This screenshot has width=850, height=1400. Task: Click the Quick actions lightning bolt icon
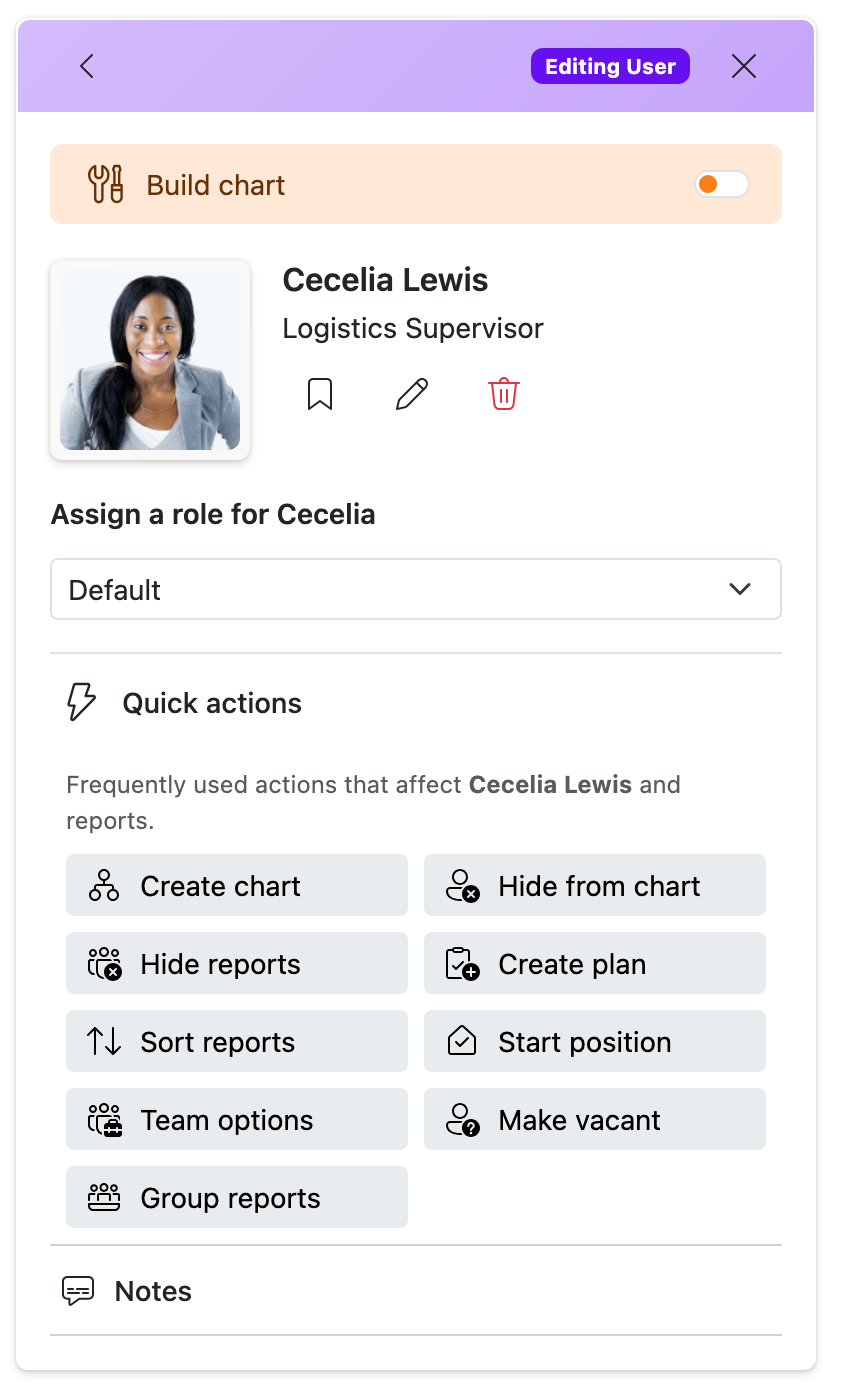coord(81,703)
